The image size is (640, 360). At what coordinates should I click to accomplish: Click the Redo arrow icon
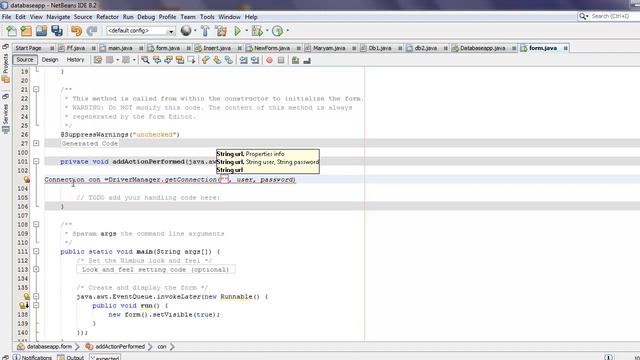tap(92, 31)
